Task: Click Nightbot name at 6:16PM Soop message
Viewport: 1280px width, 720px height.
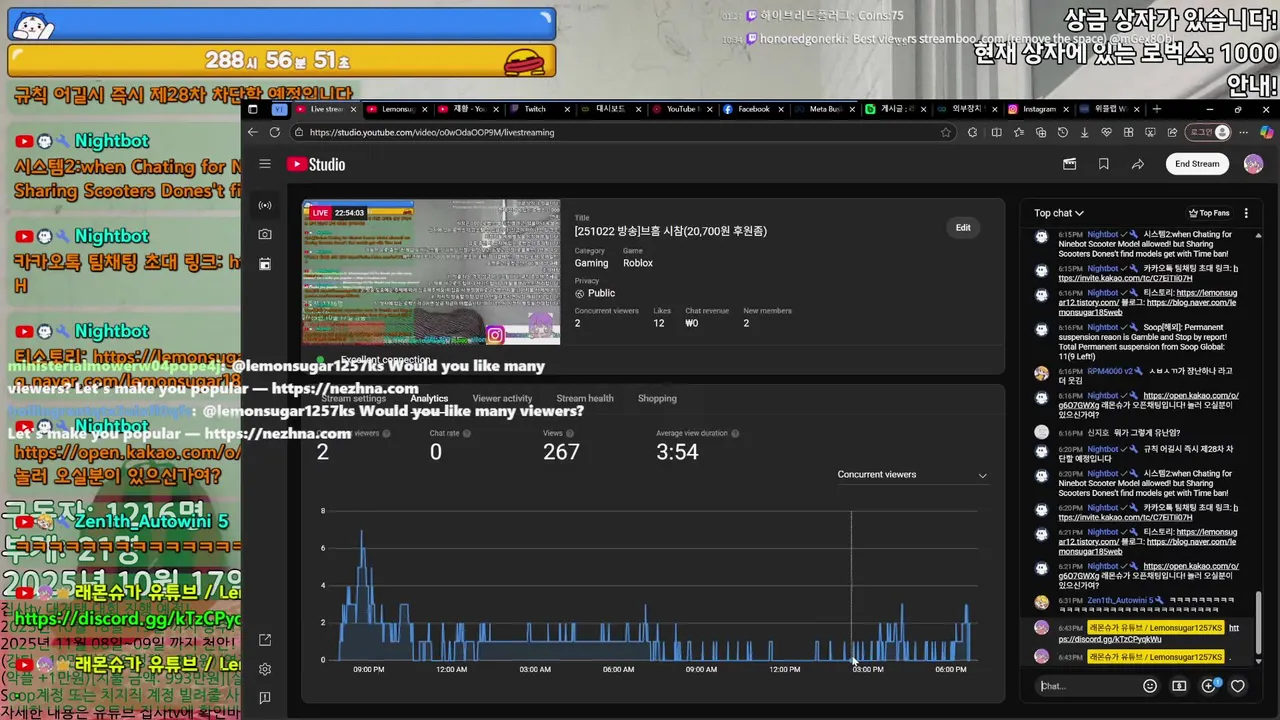Action: (1103, 327)
